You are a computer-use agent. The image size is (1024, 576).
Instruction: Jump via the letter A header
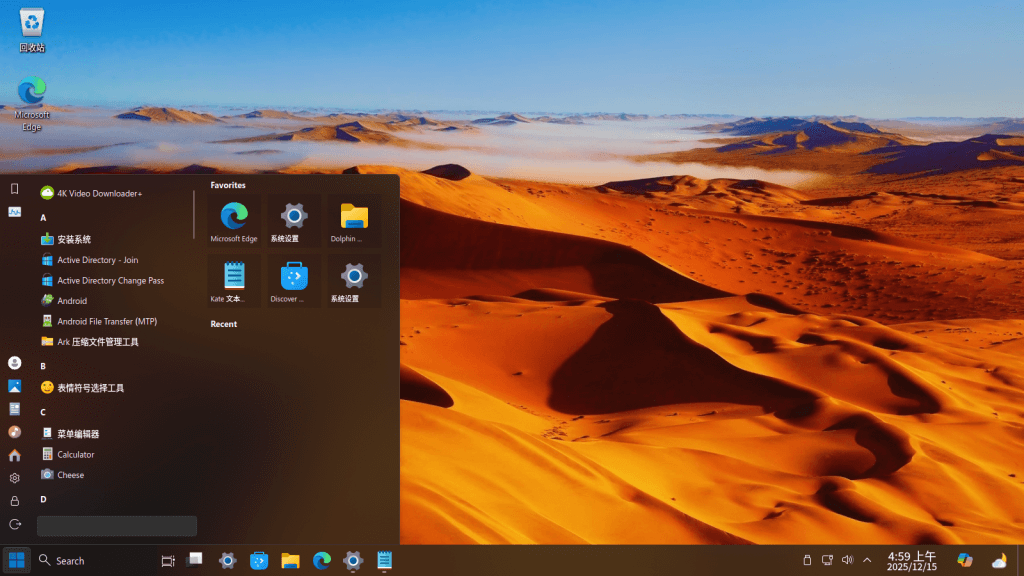click(x=43, y=218)
